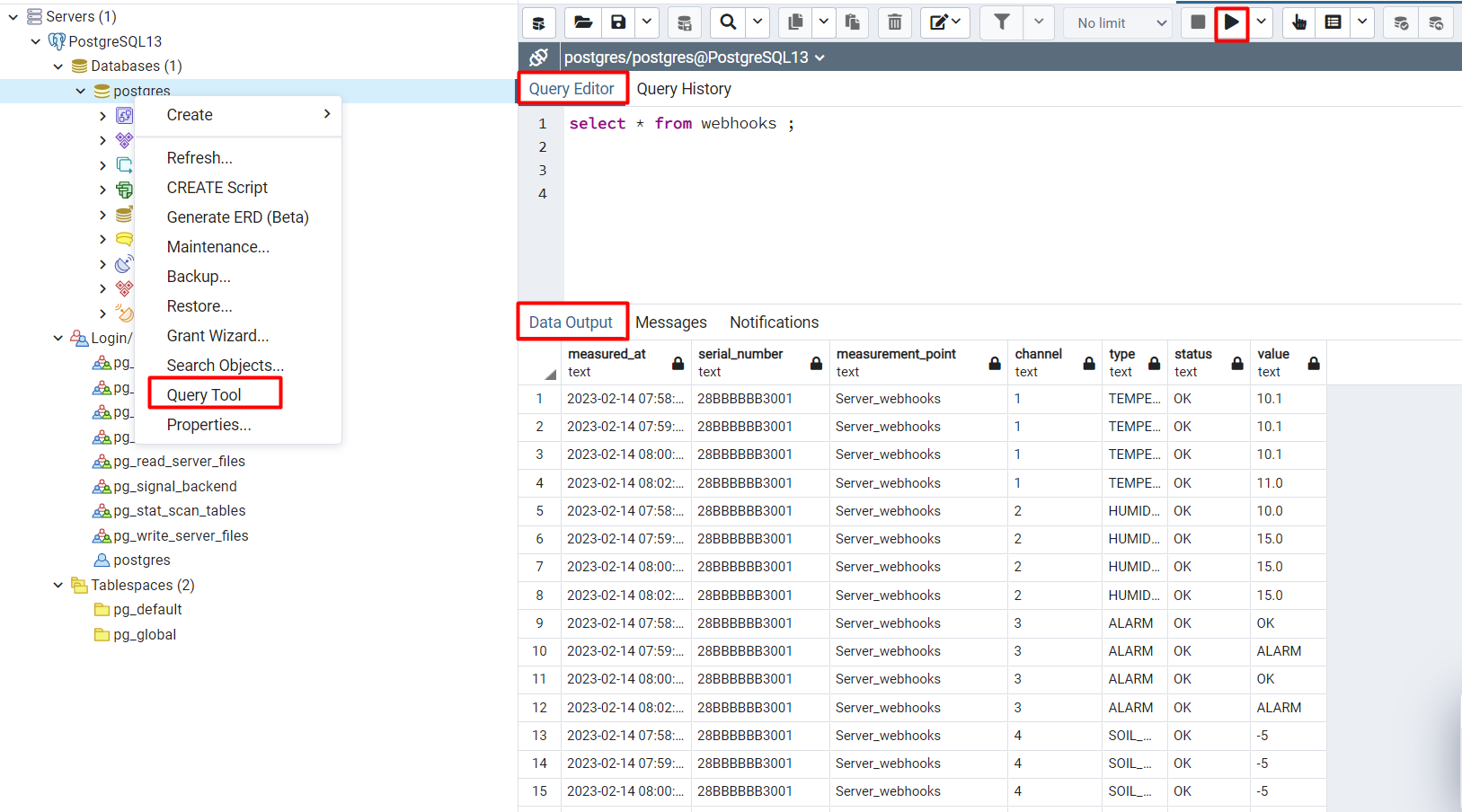The width and height of the screenshot is (1462, 812).
Task: Open the postgres connection selector
Action: [x=690, y=57]
